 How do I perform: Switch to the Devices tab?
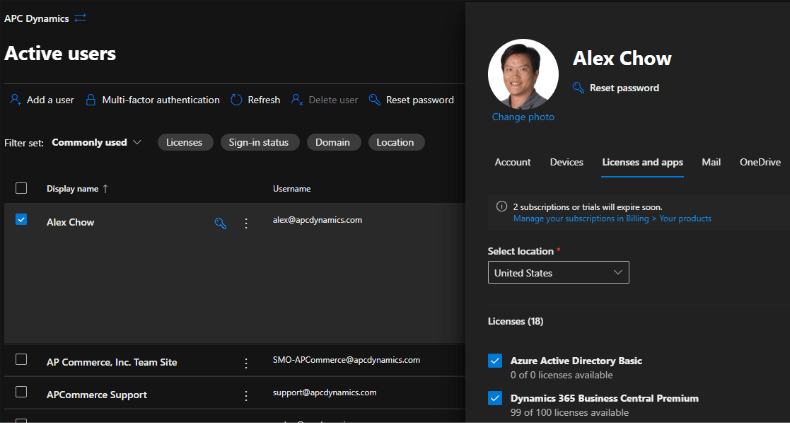[566, 162]
